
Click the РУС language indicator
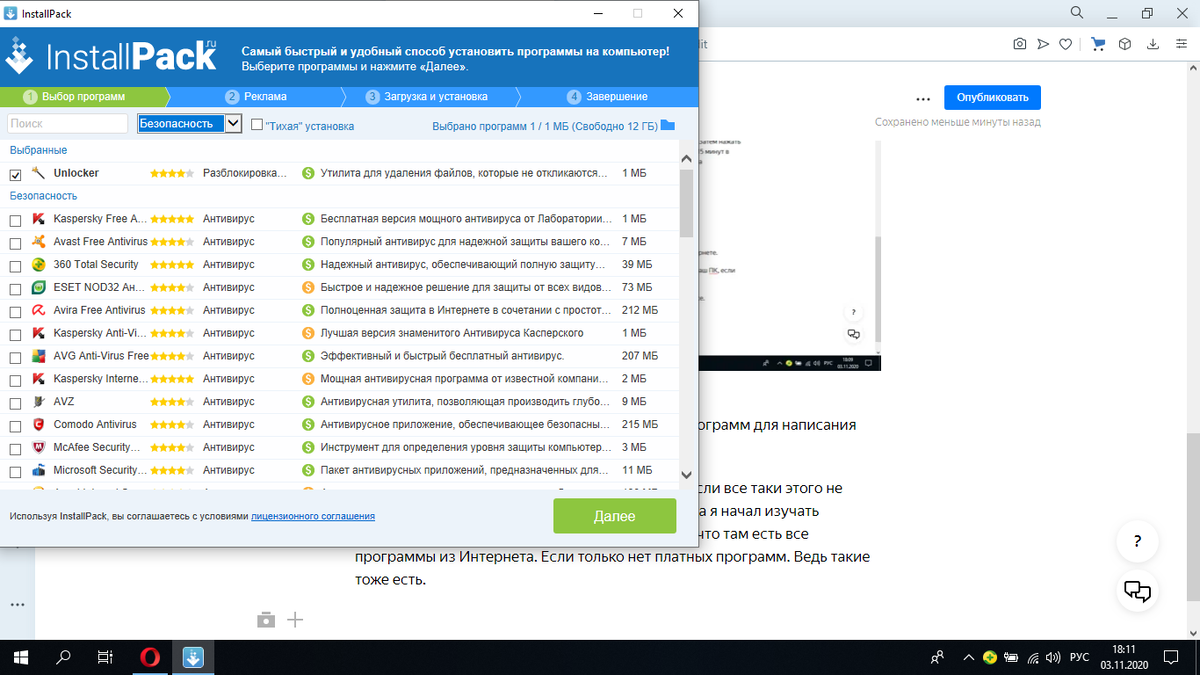pyautogui.click(x=1080, y=657)
